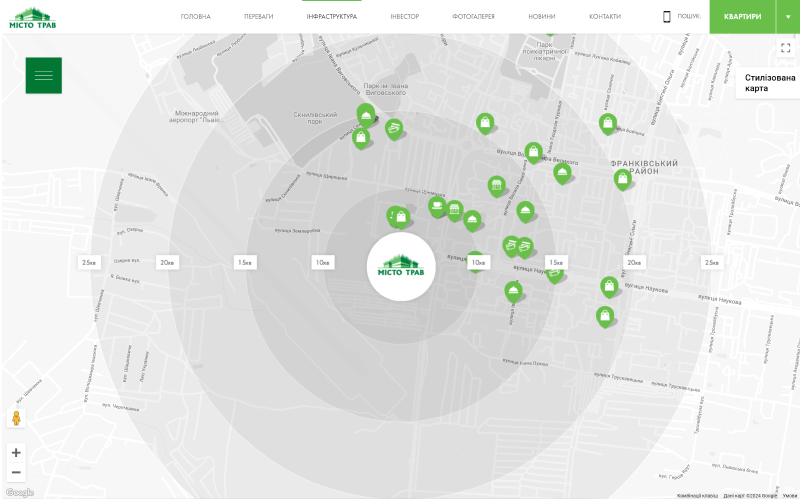This screenshot has width=800, height=500.
Task: Open the bag marker beside the вулиця Наукова label
Action: [609, 287]
